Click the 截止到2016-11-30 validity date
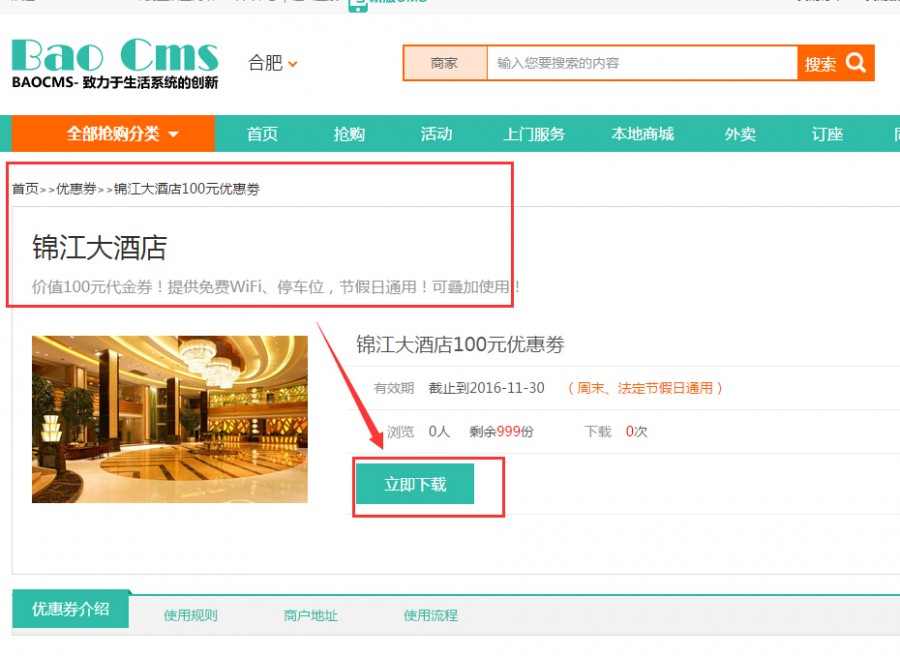This screenshot has height=656, width=900. tap(486, 388)
